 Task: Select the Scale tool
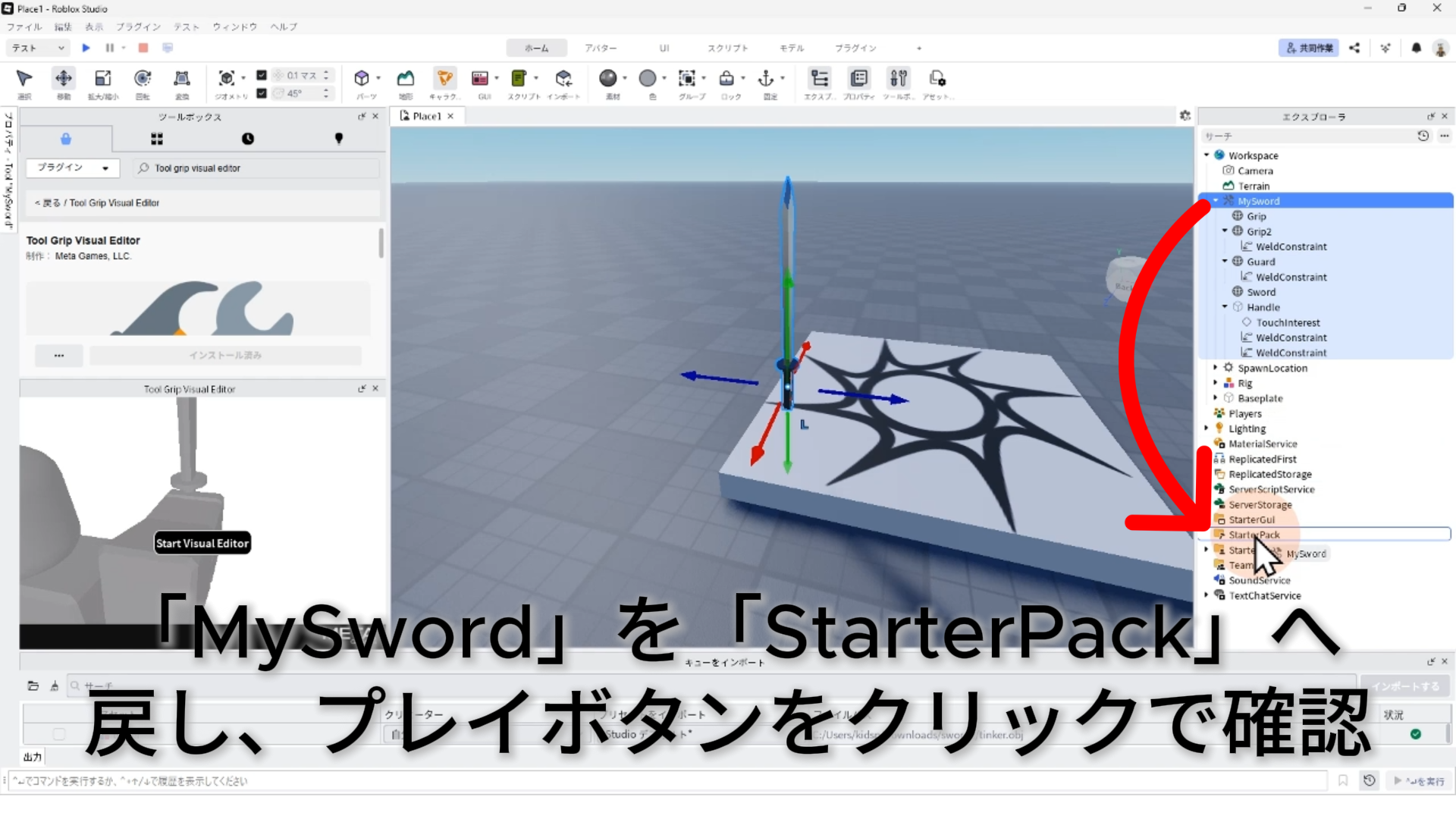[102, 79]
